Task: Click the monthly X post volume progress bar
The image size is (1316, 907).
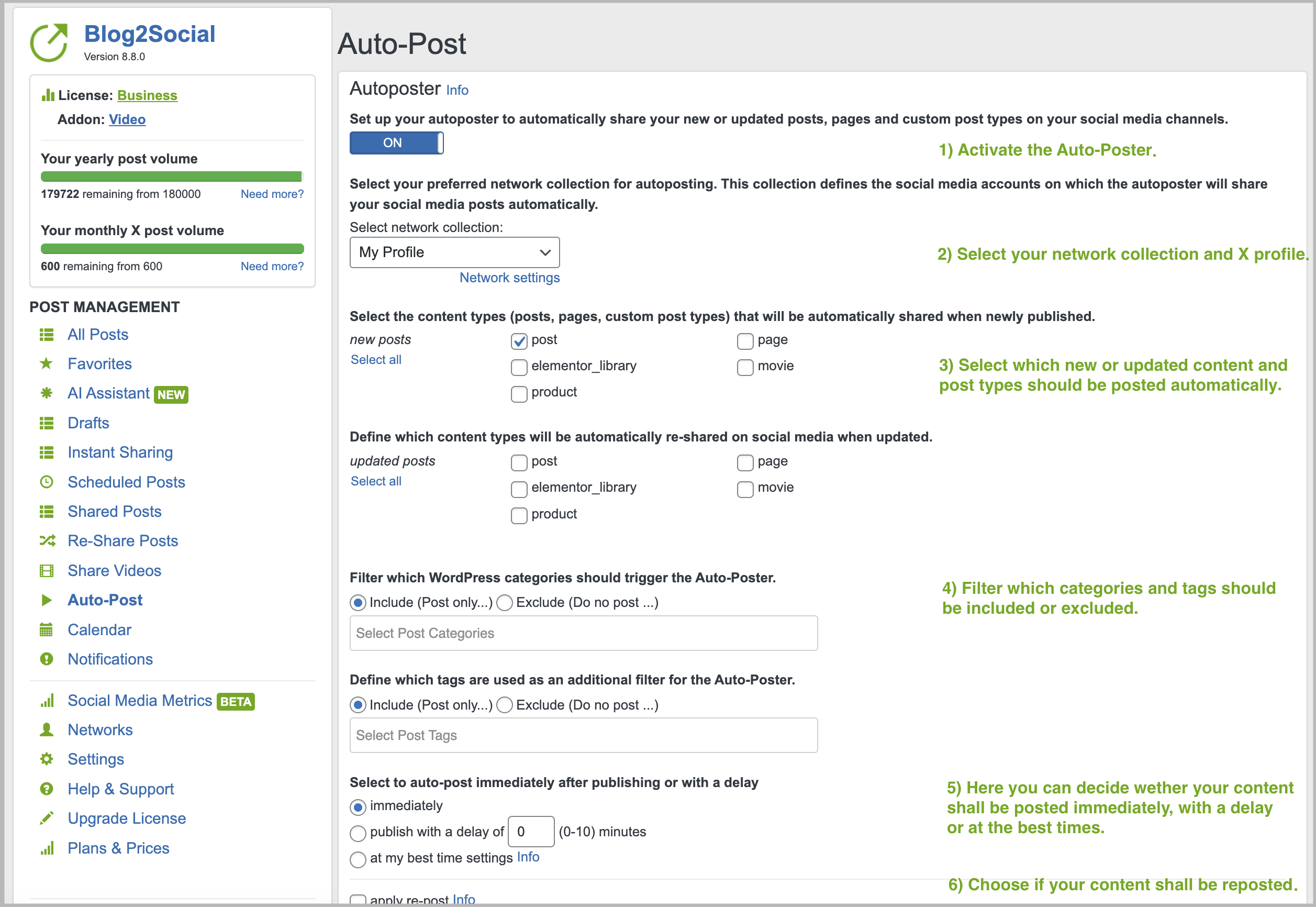Action: coord(172,248)
